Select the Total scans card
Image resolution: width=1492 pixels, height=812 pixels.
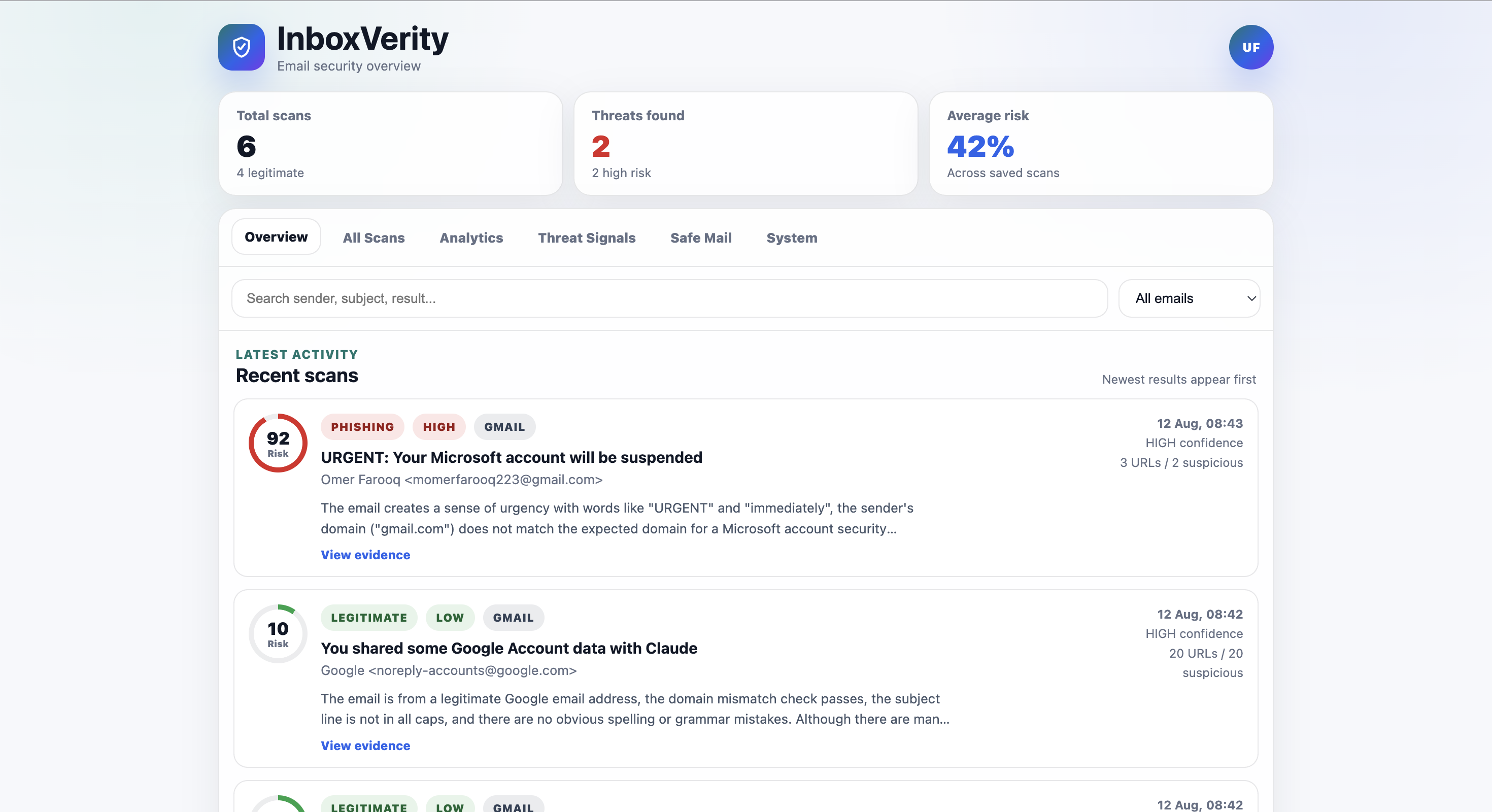click(x=391, y=144)
